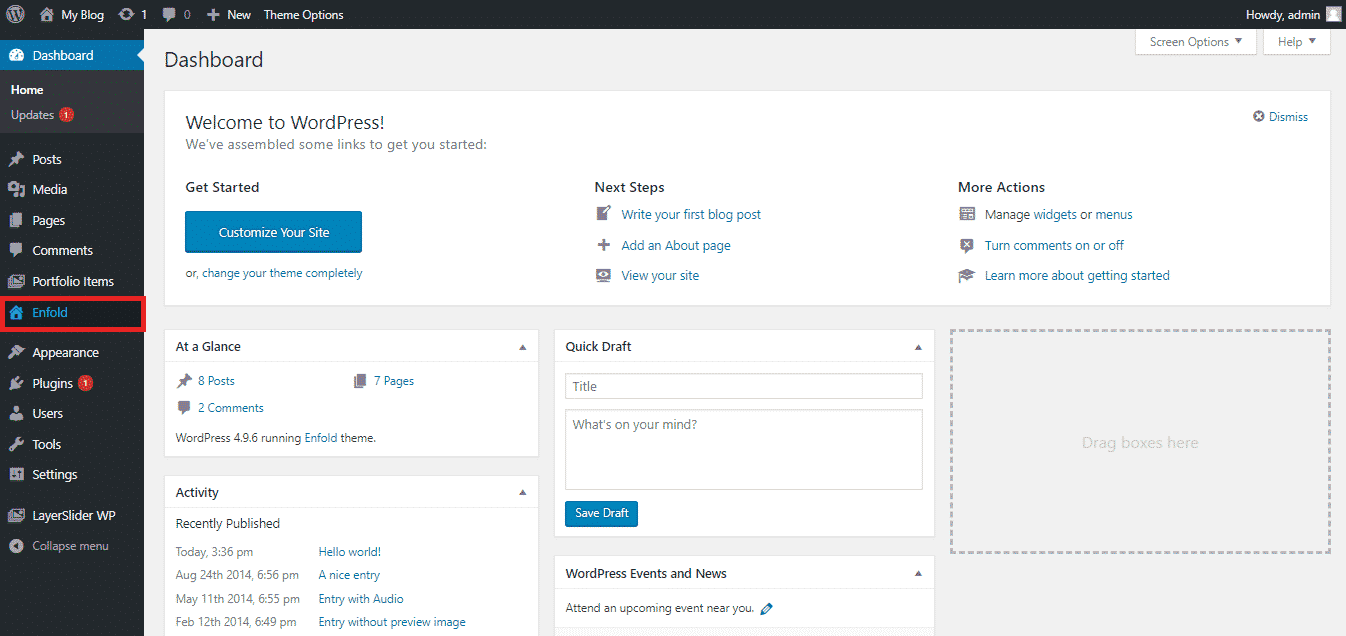The width and height of the screenshot is (1346, 636).
Task: Click View your site link
Action: [x=660, y=275]
